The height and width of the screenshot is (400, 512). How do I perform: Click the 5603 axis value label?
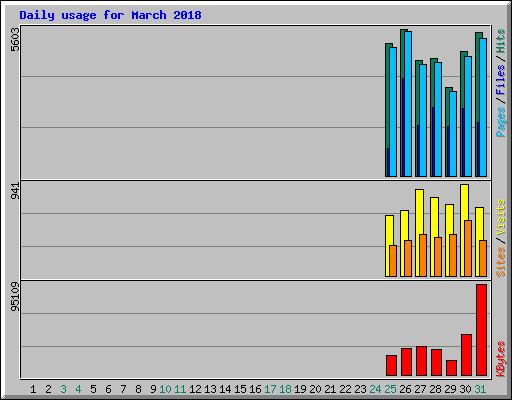15,40
